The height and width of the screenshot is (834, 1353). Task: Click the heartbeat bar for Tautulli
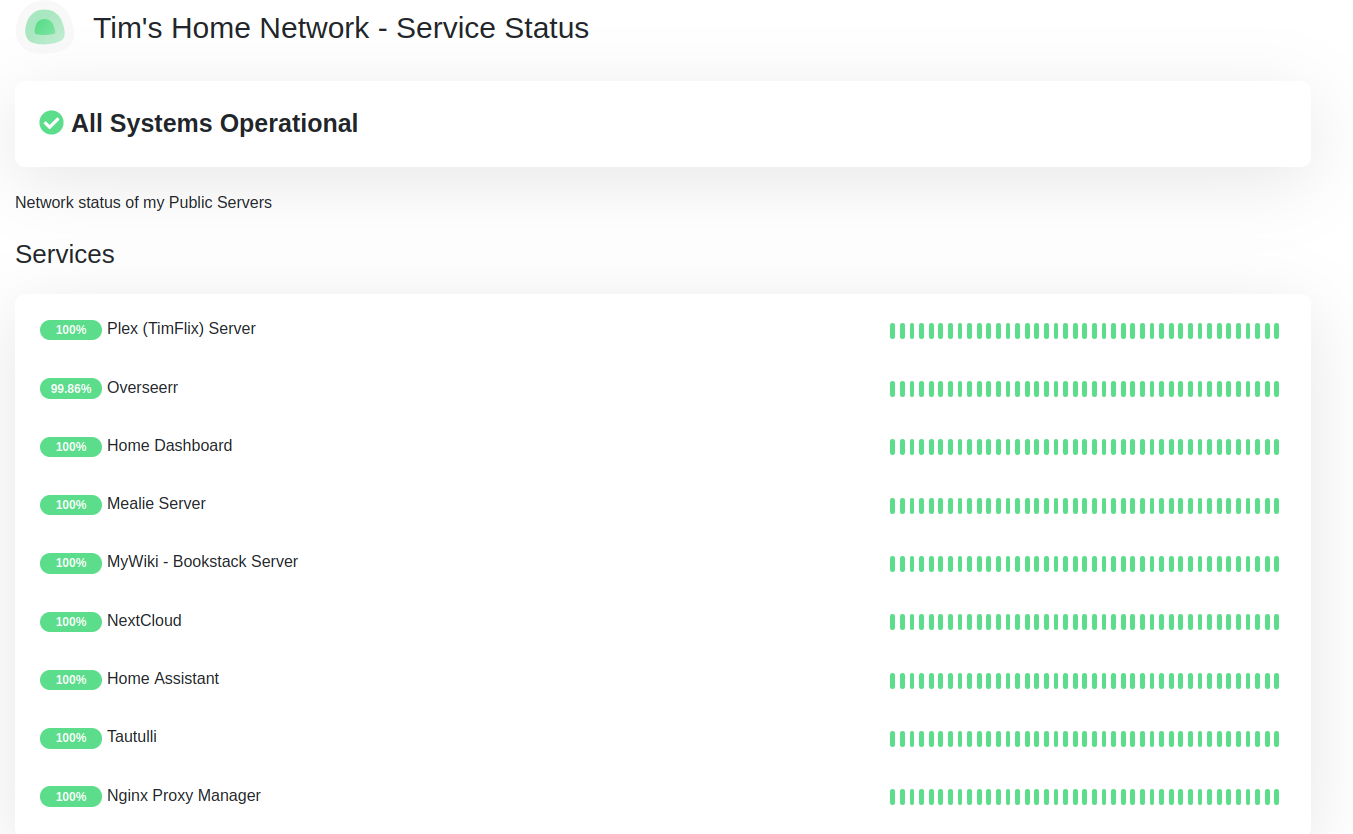point(1084,739)
